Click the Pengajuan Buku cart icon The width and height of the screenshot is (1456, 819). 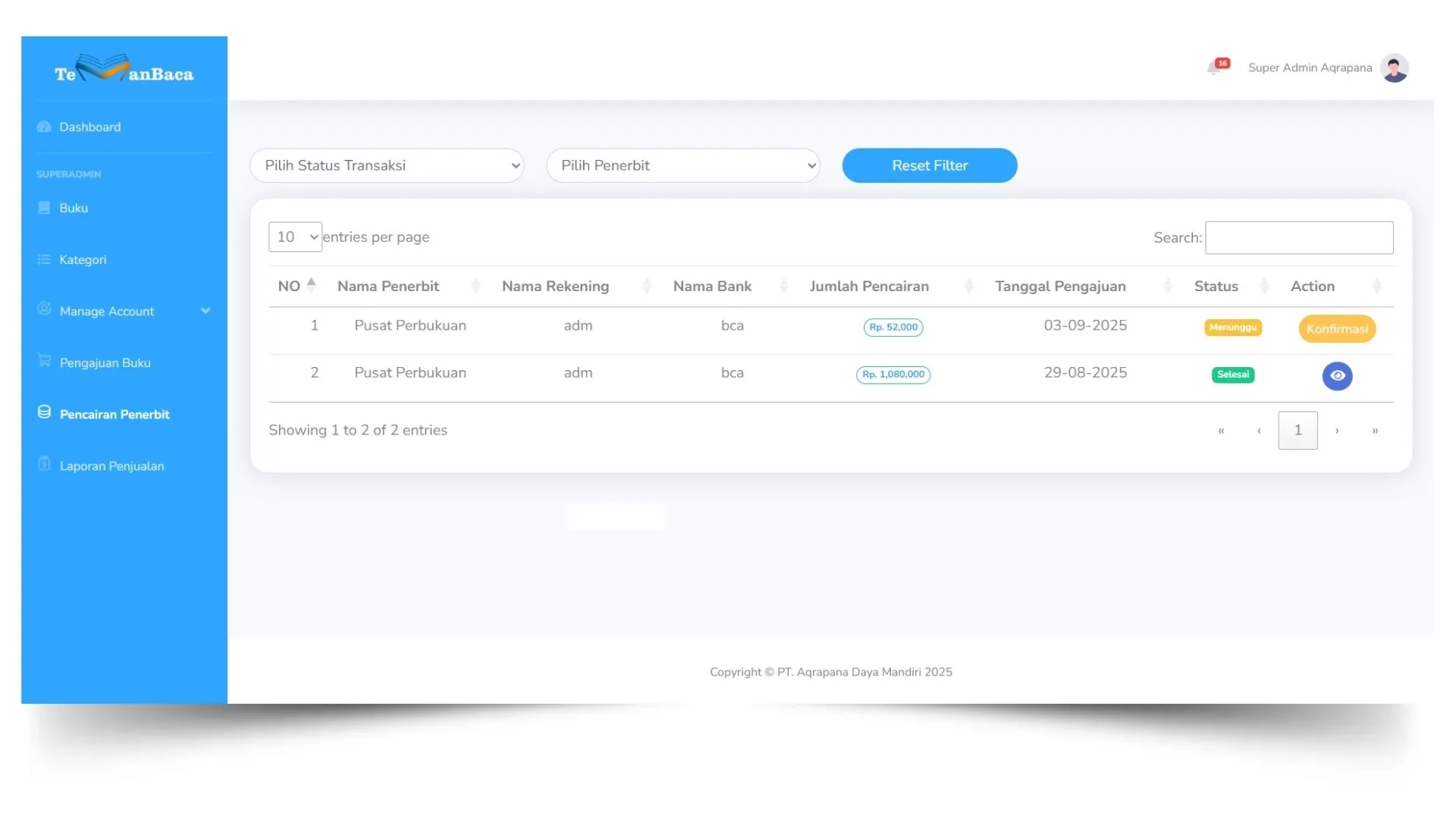[44, 361]
